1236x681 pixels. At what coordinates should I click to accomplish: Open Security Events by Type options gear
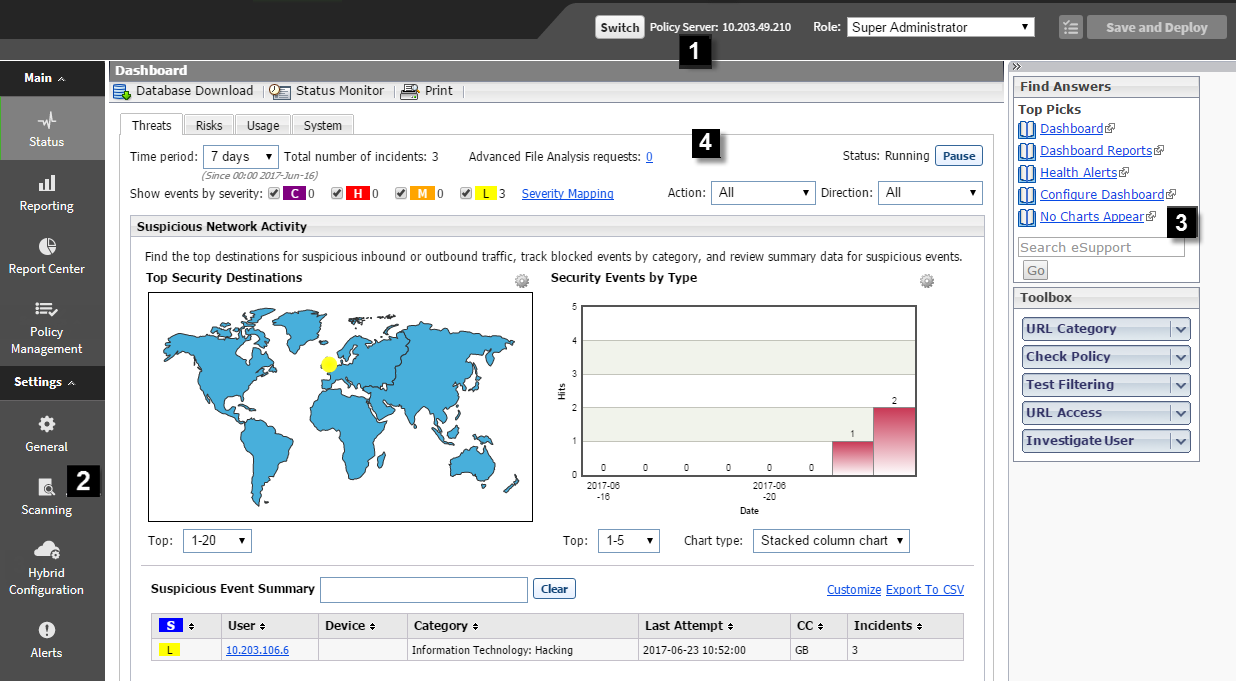[x=927, y=281]
